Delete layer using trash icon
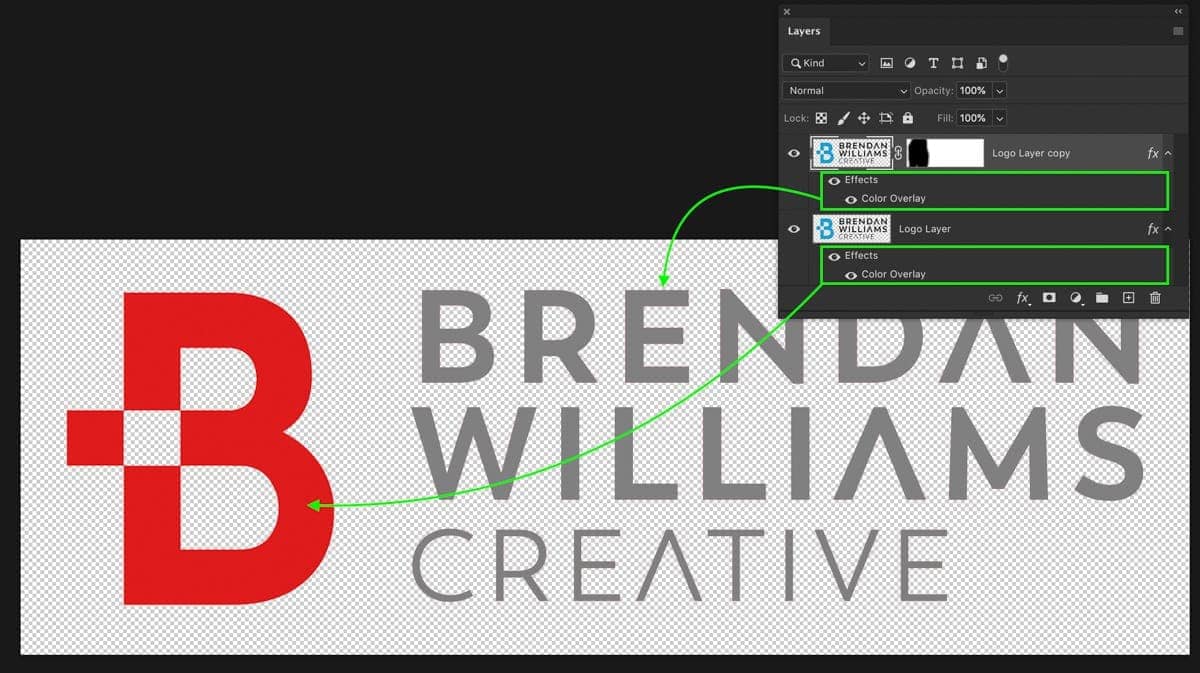This screenshot has height=673, width=1200. 1155,298
